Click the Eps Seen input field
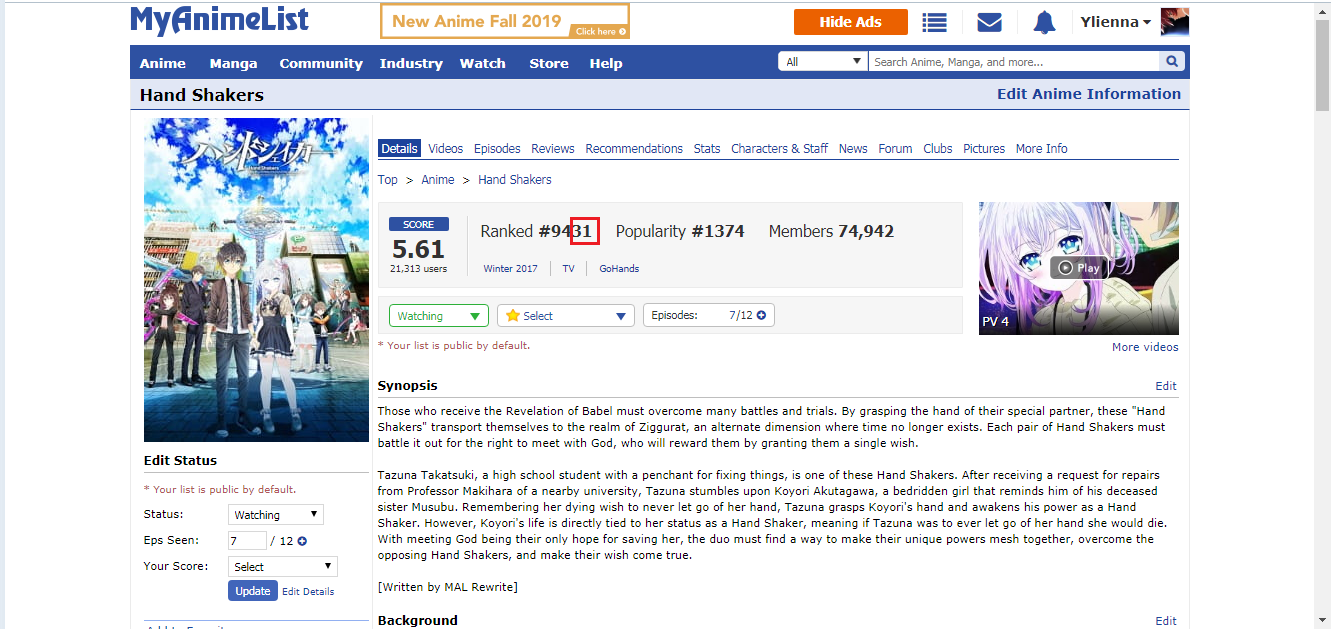This screenshot has width=1331, height=629. pyautogui.click(x=247, y=541)
